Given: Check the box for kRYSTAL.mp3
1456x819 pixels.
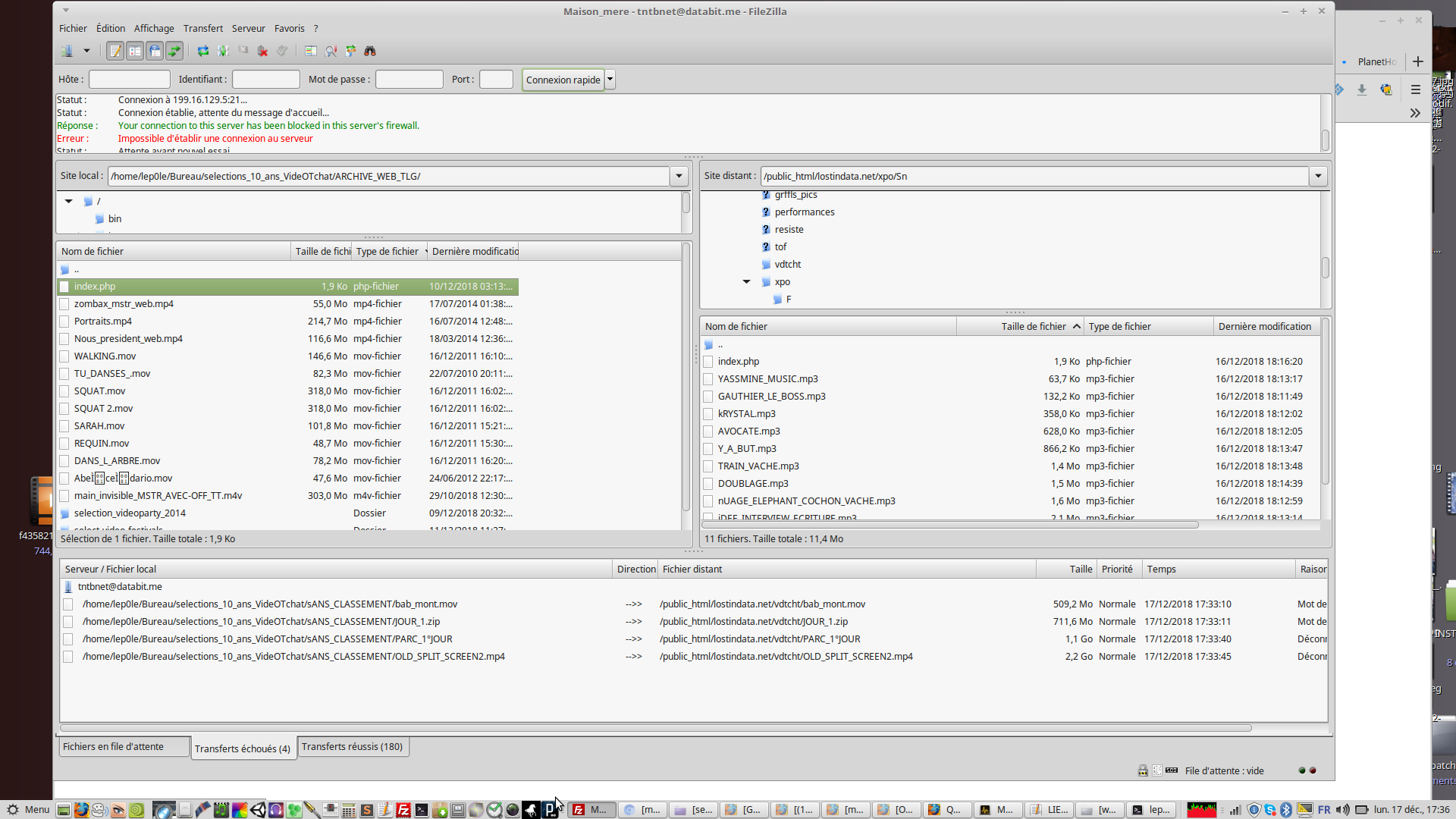Looking at the screenshot, I should [x=708, y=414].
